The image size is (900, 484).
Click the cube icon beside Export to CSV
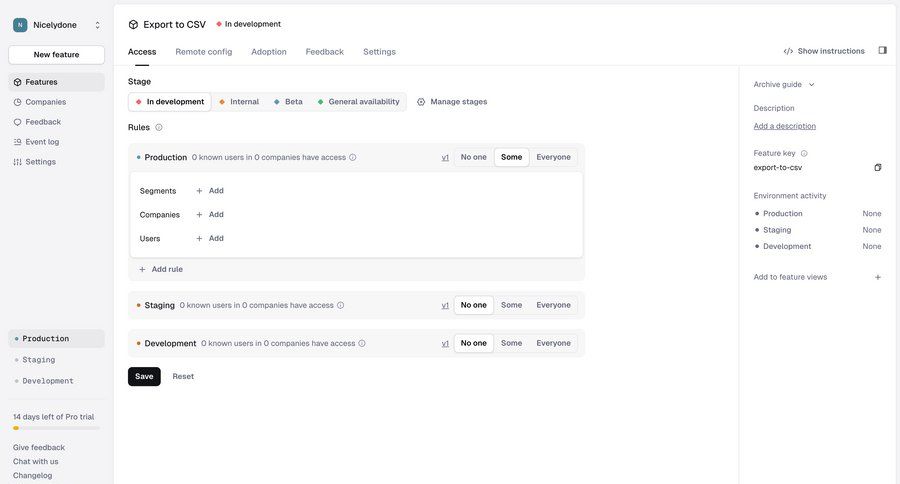tap(133, 25)
